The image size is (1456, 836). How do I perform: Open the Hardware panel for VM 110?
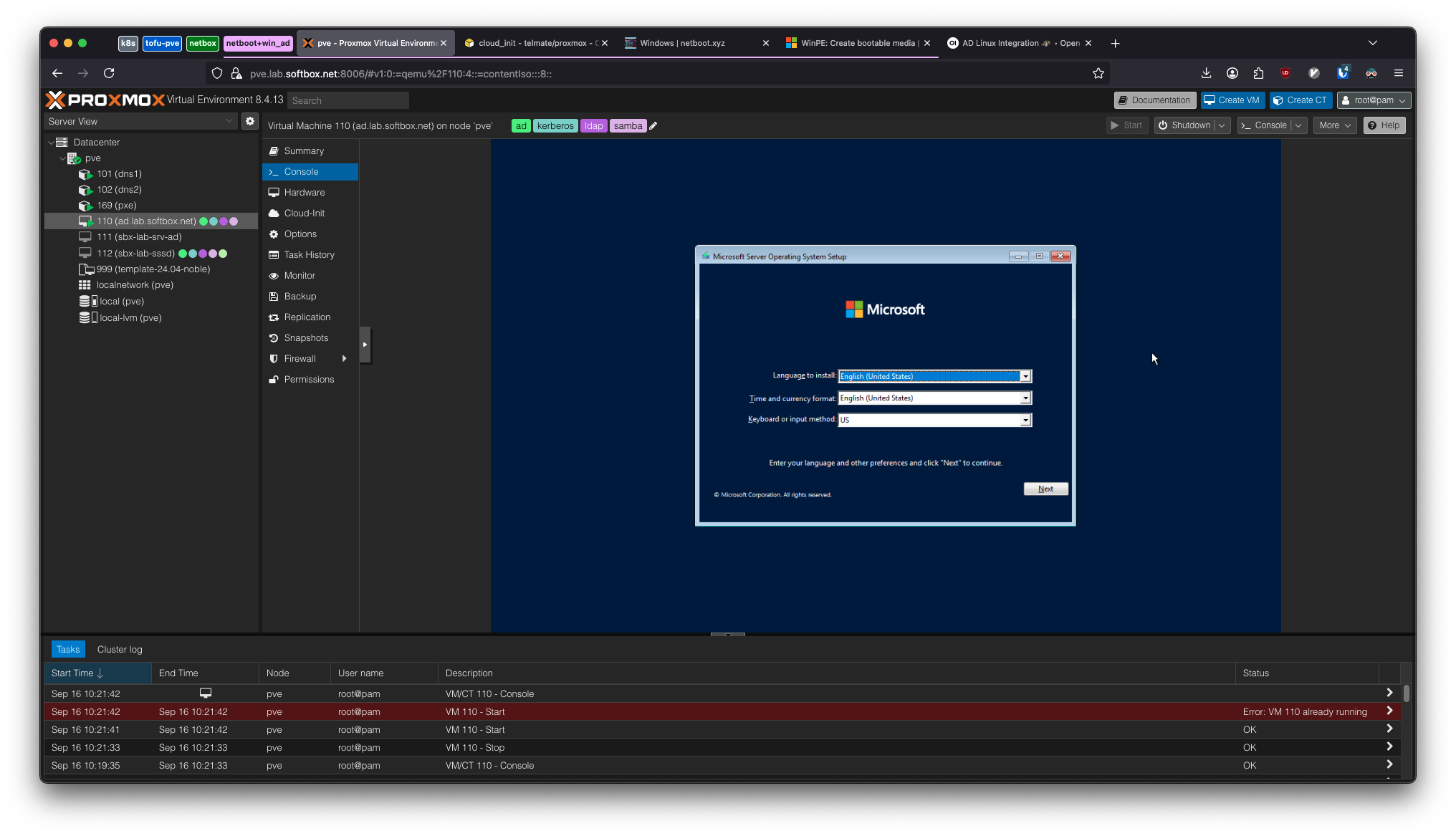click(304, 192)
